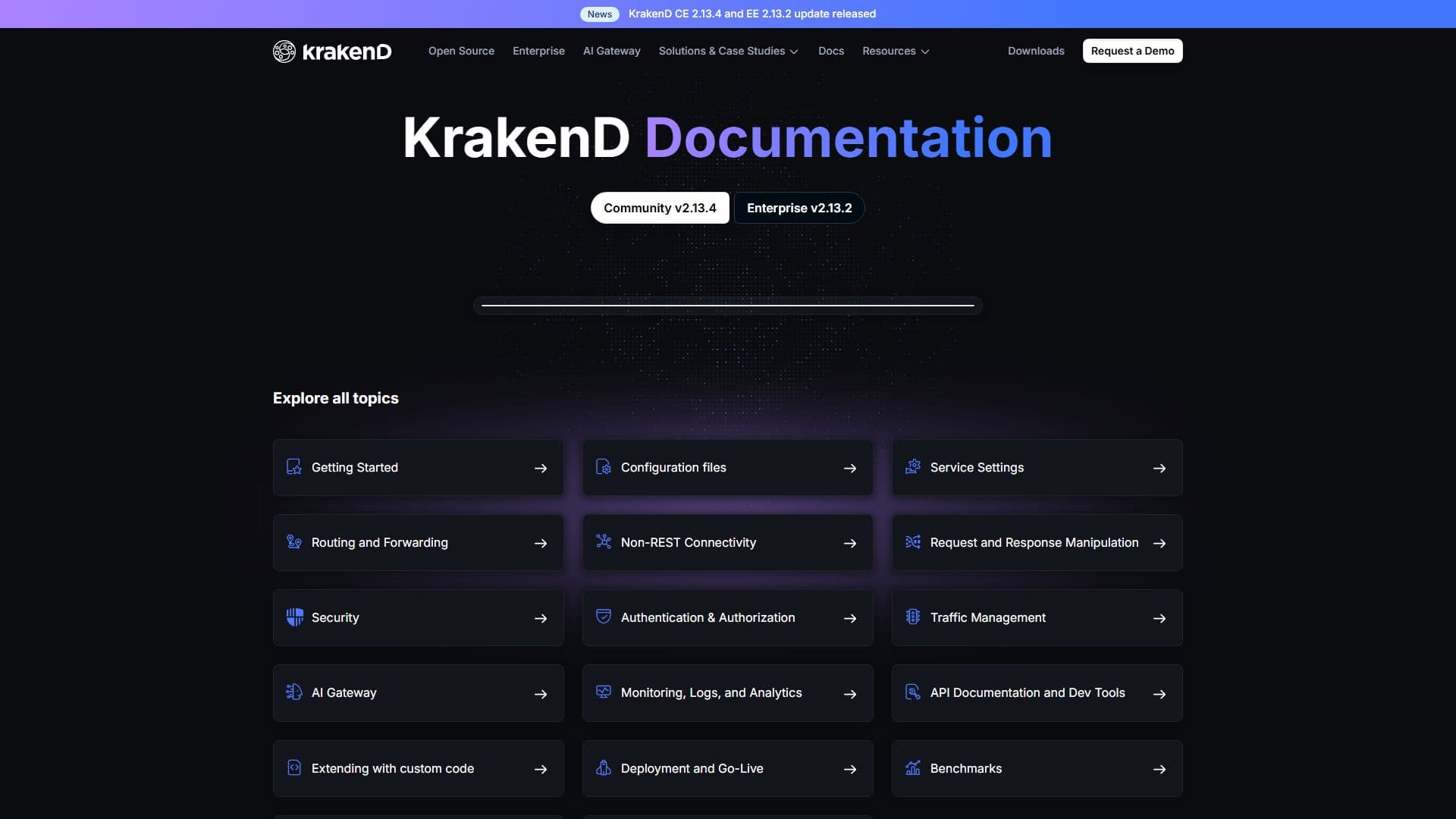
Task: Click the News badge in the banner
Action: (x=600, y=14)
